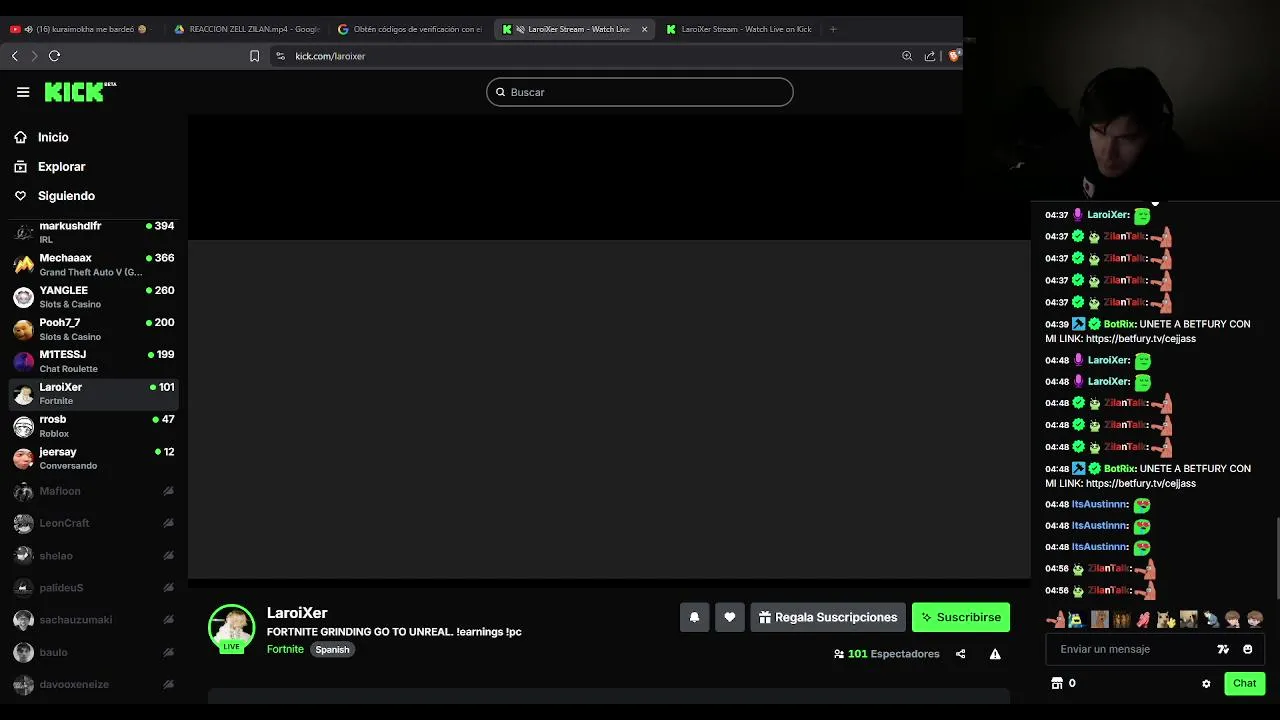Viewport: 1280px width, 720px height.
Task: Open jeersay Conversando channel in sidebar
Action: pos(94,458)
